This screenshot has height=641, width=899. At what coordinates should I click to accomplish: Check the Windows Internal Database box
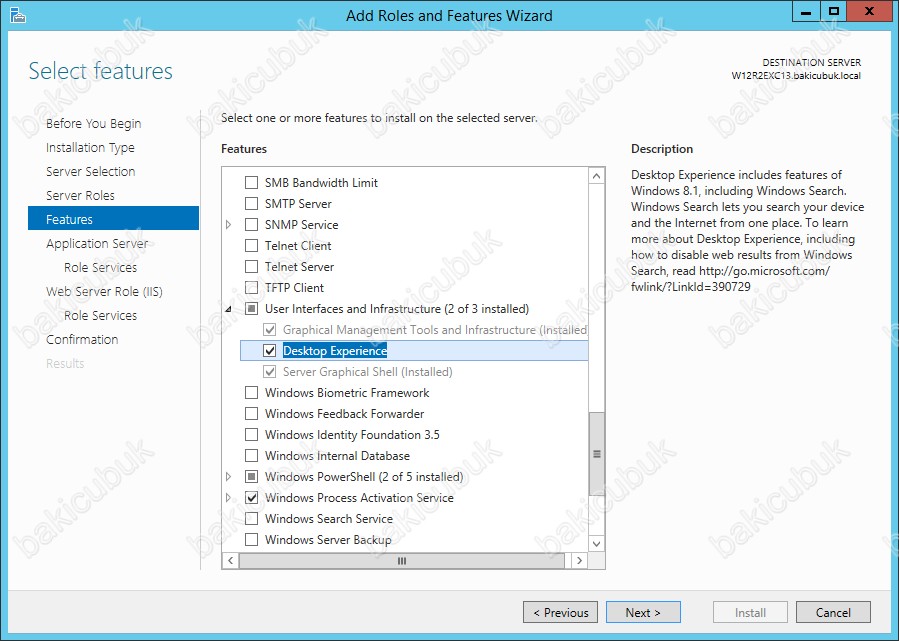(251, 456)
